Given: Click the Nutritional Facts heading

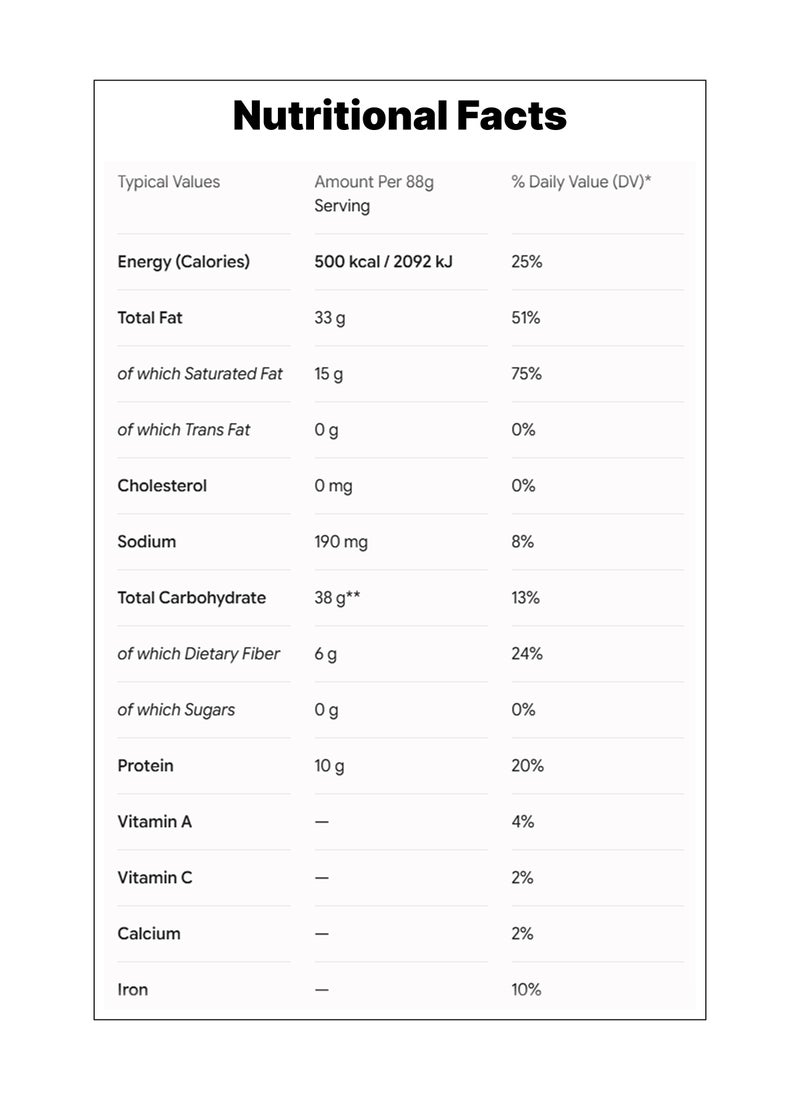Looking at the screenshot, I should tap(399, 116).
